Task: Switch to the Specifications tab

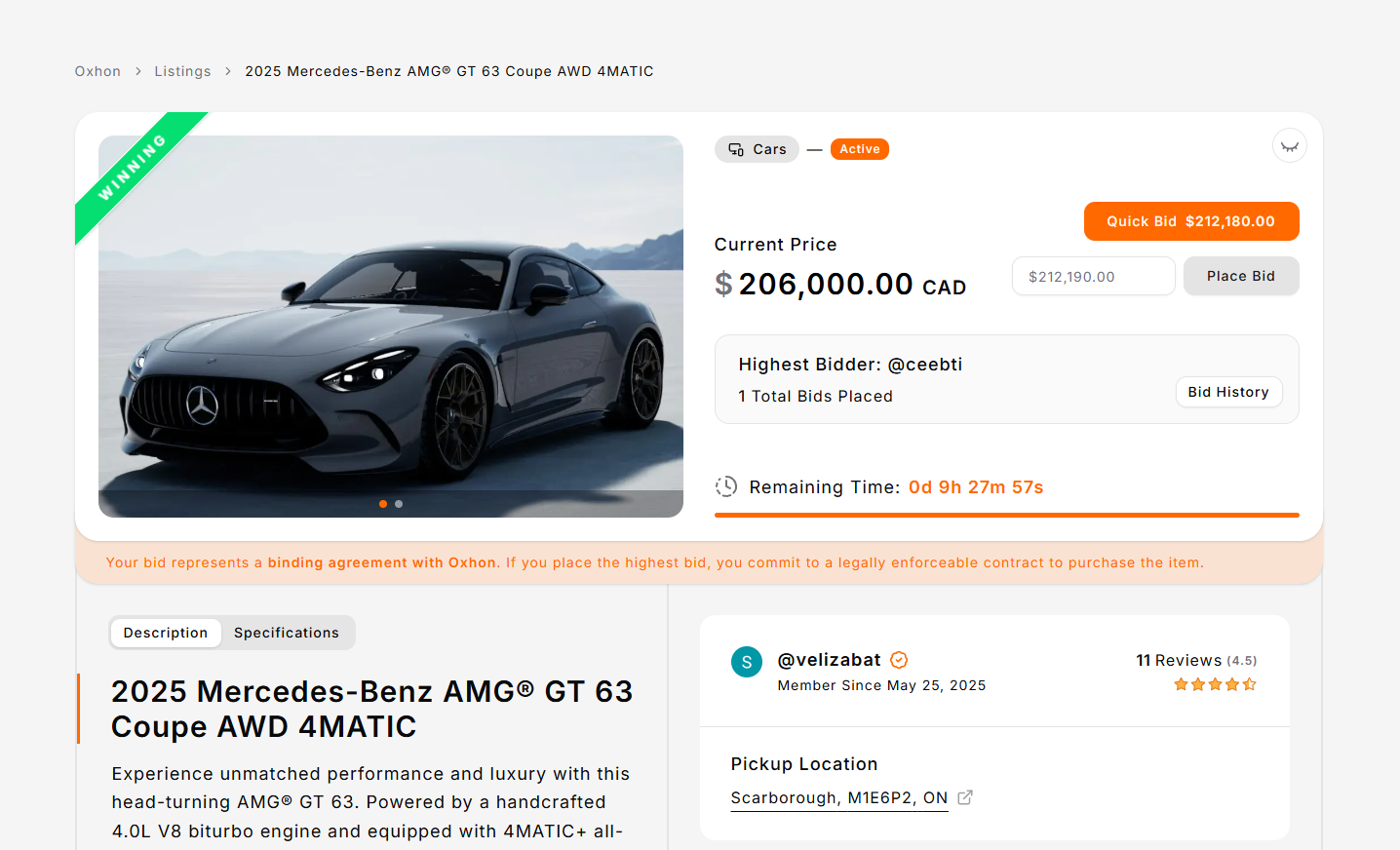Action: coord(287,633)
